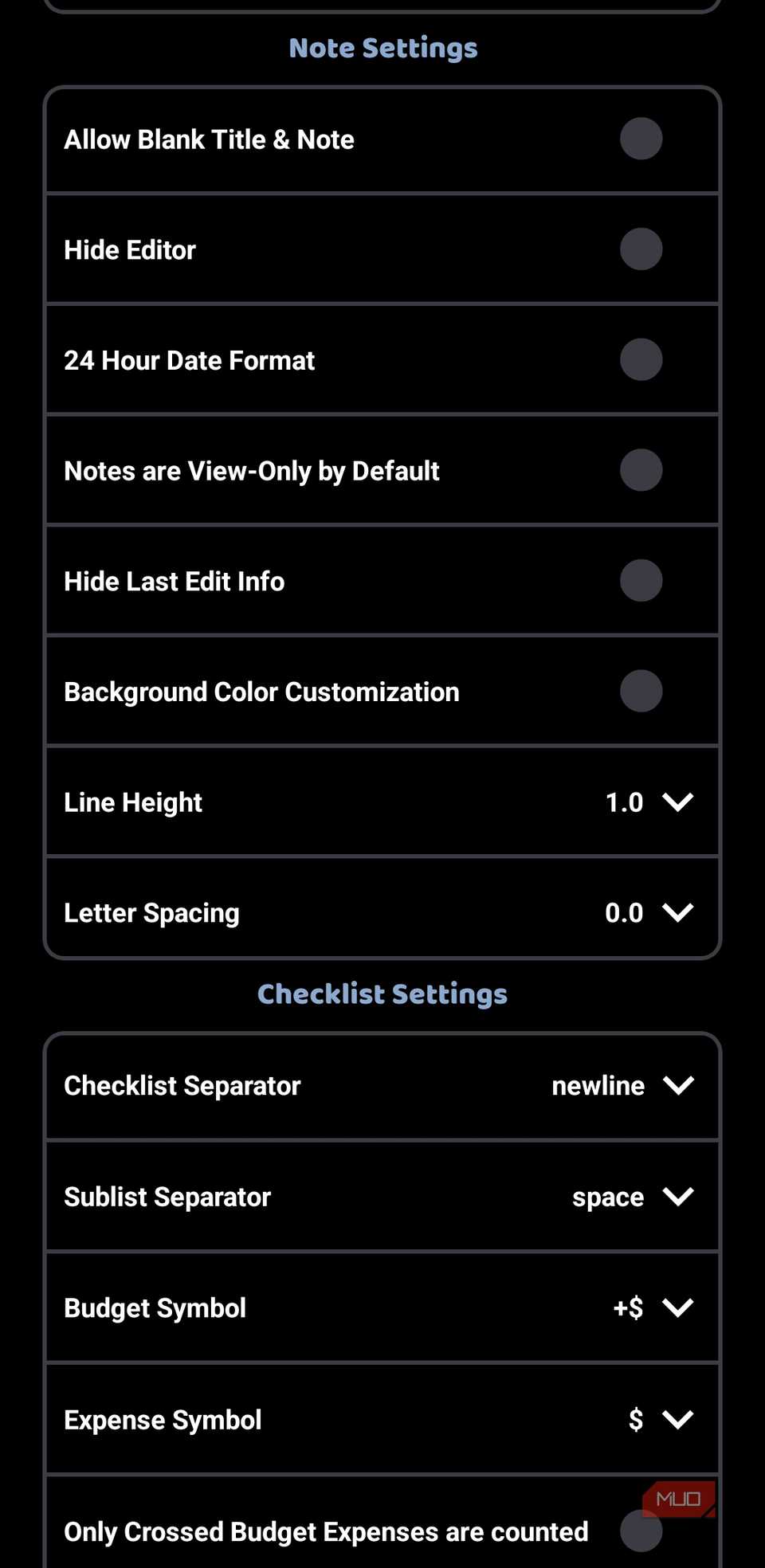Open Sublist Separator dropdown arrow
This screenshot has width=765, height=1568.
pyautogui.click(x=677, y=1196)
